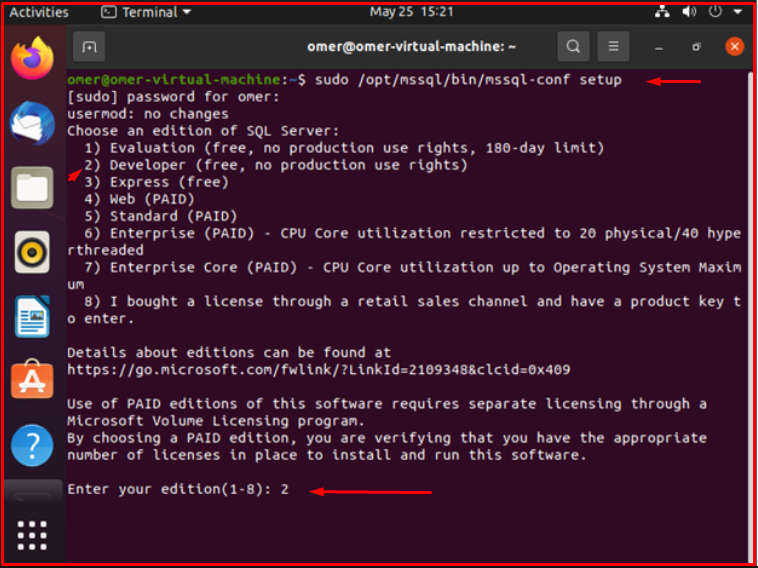Maximize the terminal window

tap(696, 47)
